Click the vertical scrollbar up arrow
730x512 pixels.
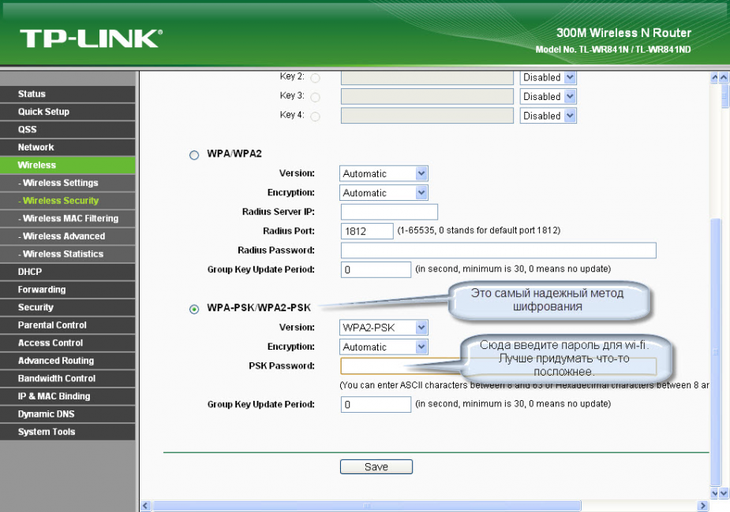(722, 77)
